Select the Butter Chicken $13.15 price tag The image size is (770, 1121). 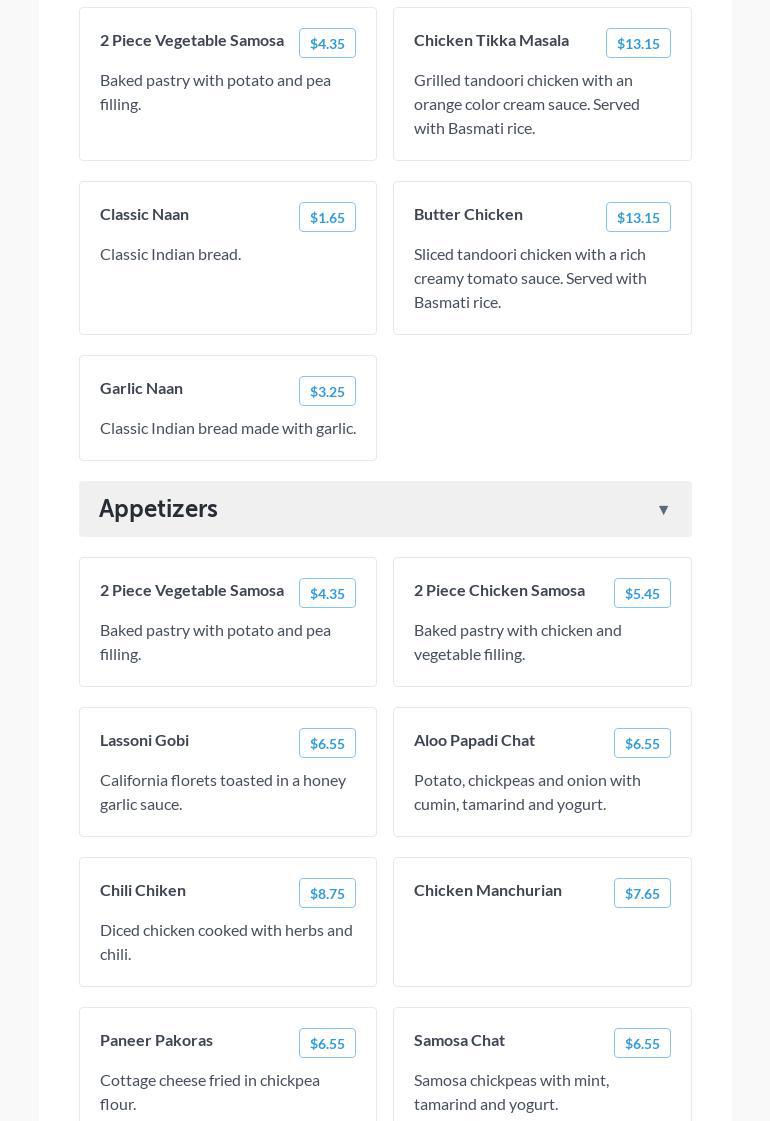638,217
